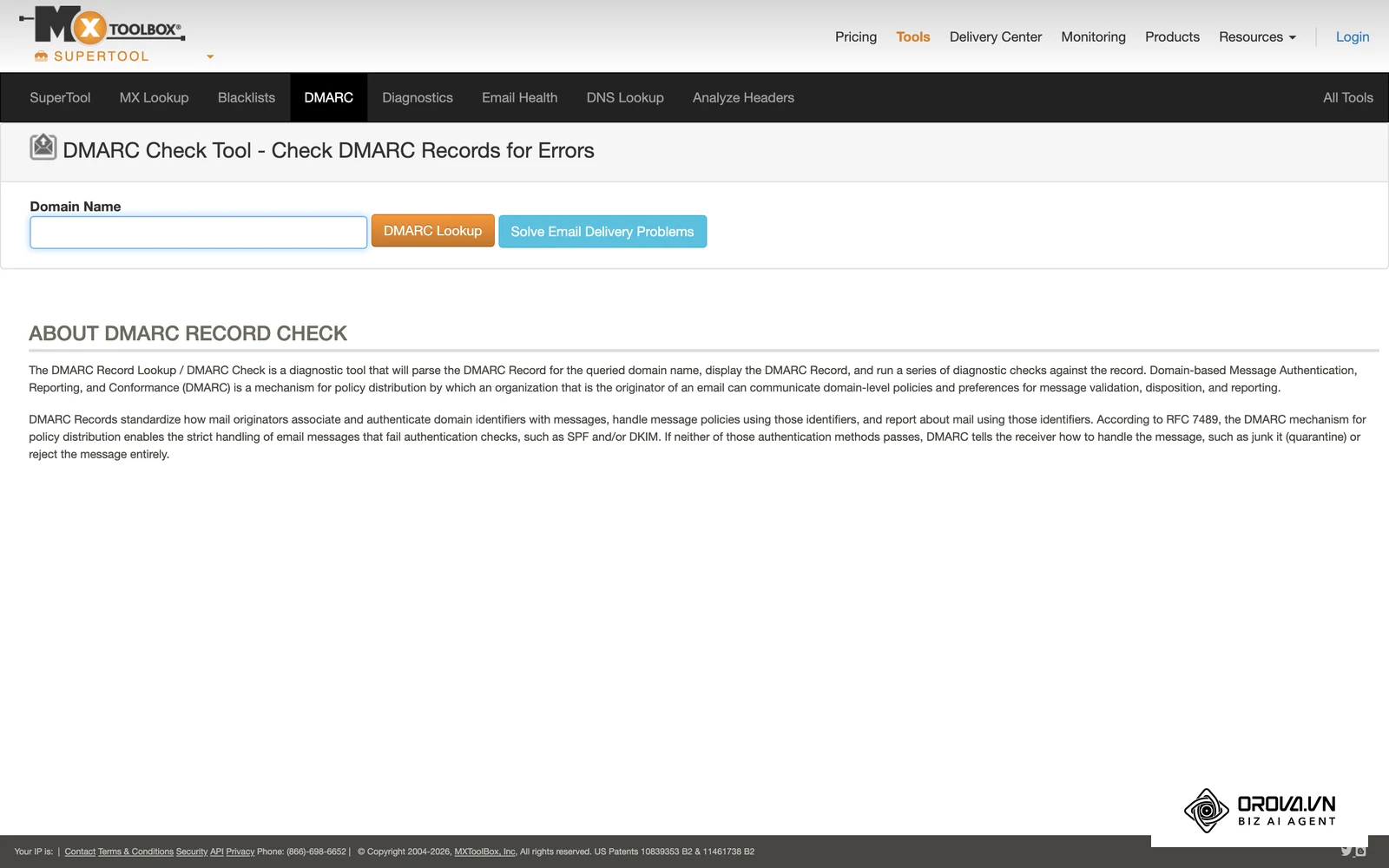Focus the Domain Name input field
Screen dimensions: 1389x868
click(x=199, y=233)
